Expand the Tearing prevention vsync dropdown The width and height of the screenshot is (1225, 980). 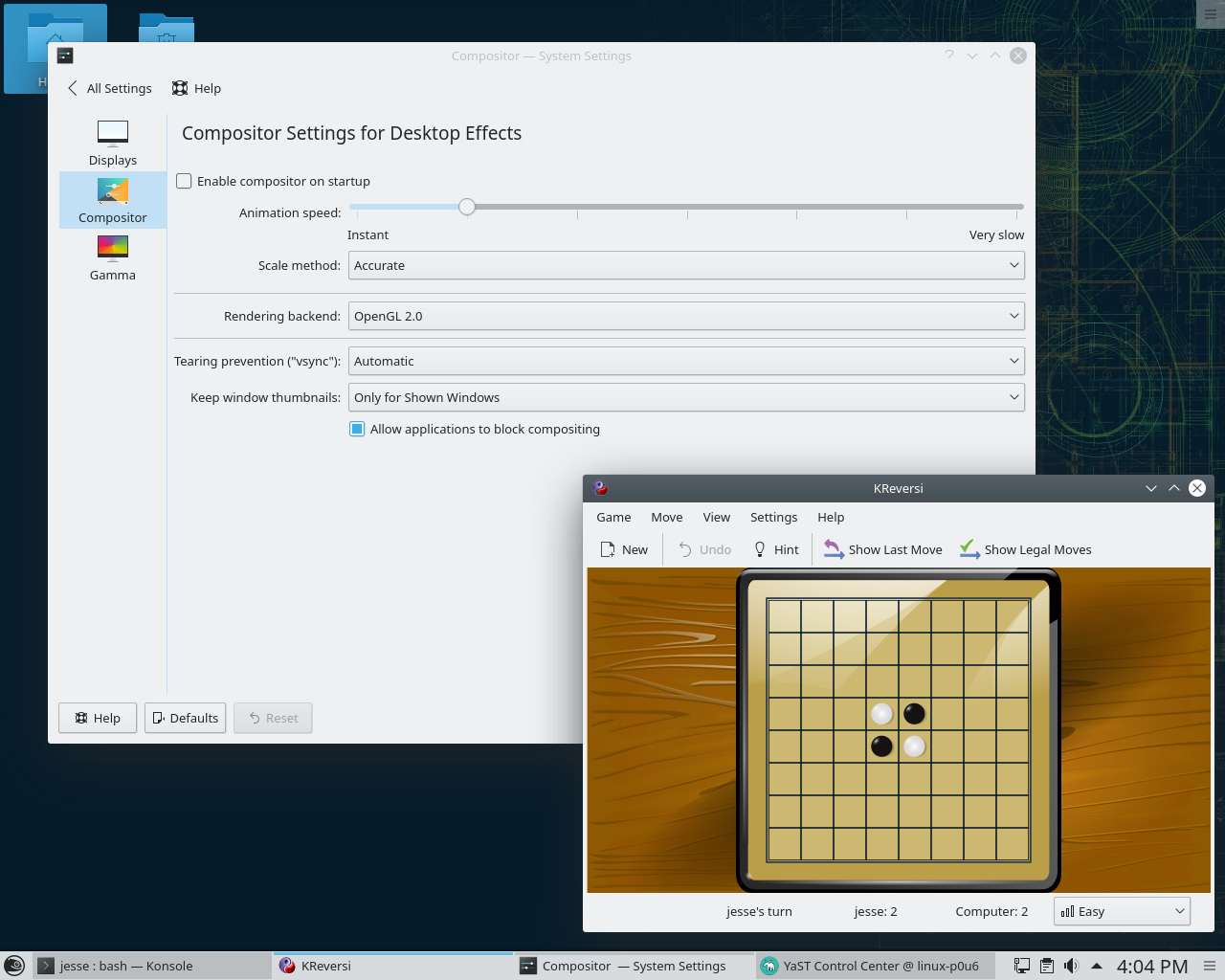[686, 361]
